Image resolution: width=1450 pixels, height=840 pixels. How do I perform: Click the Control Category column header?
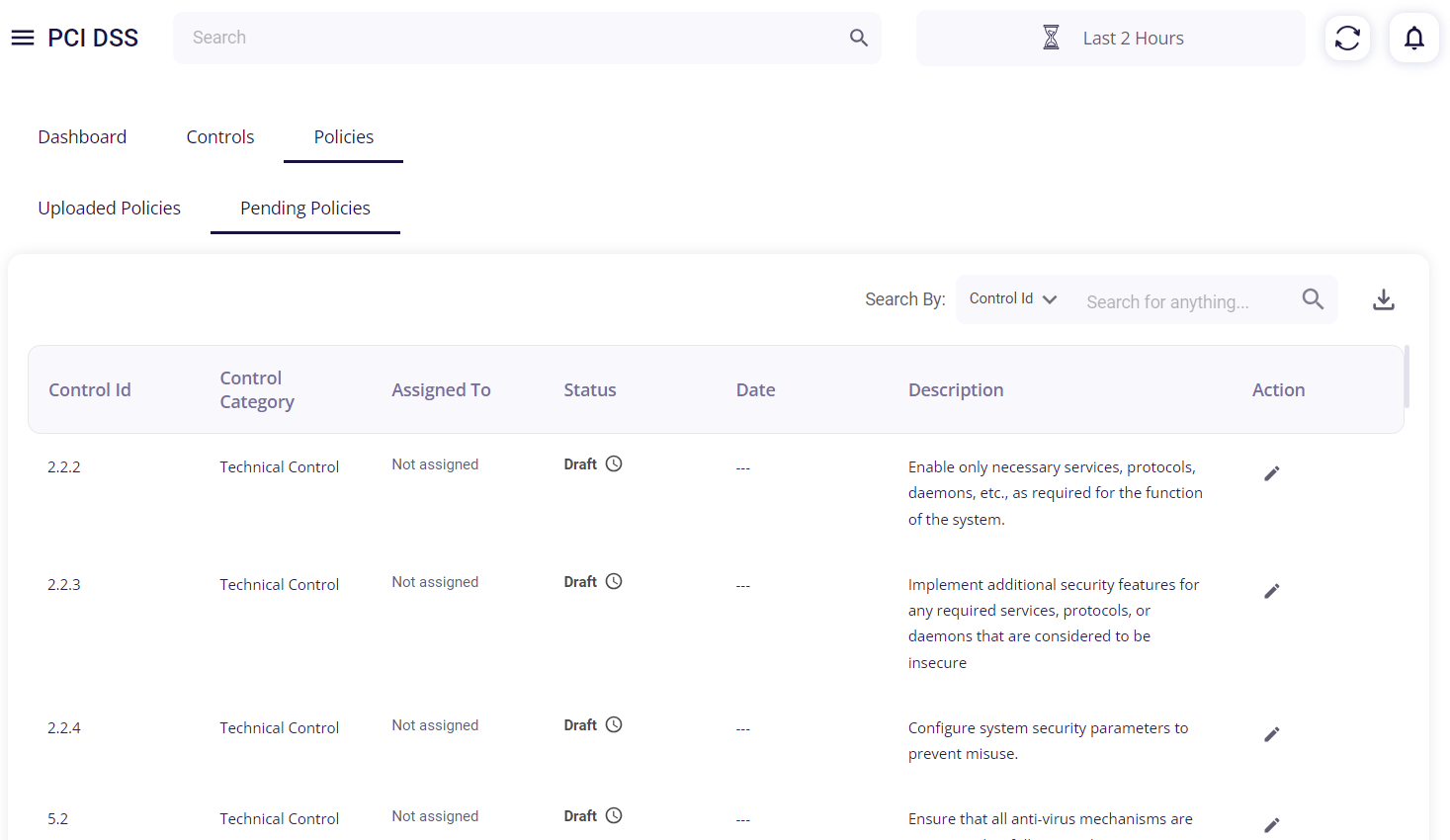(257, 390)
